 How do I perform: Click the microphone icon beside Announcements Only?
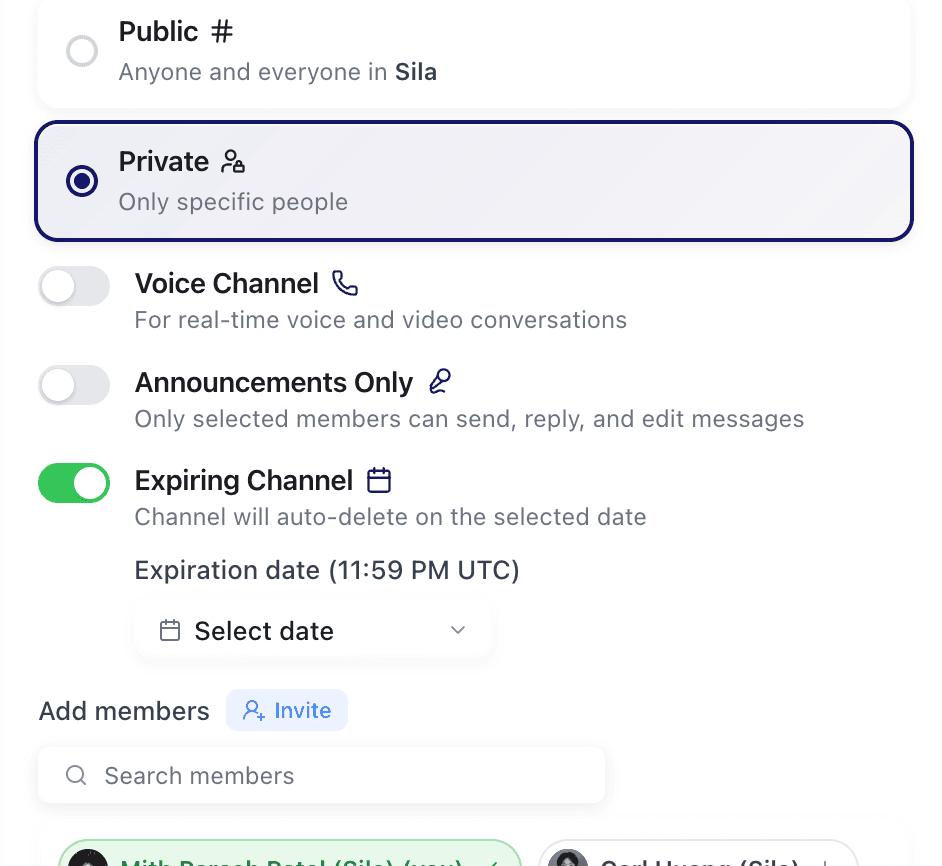[x=439, y=382]
